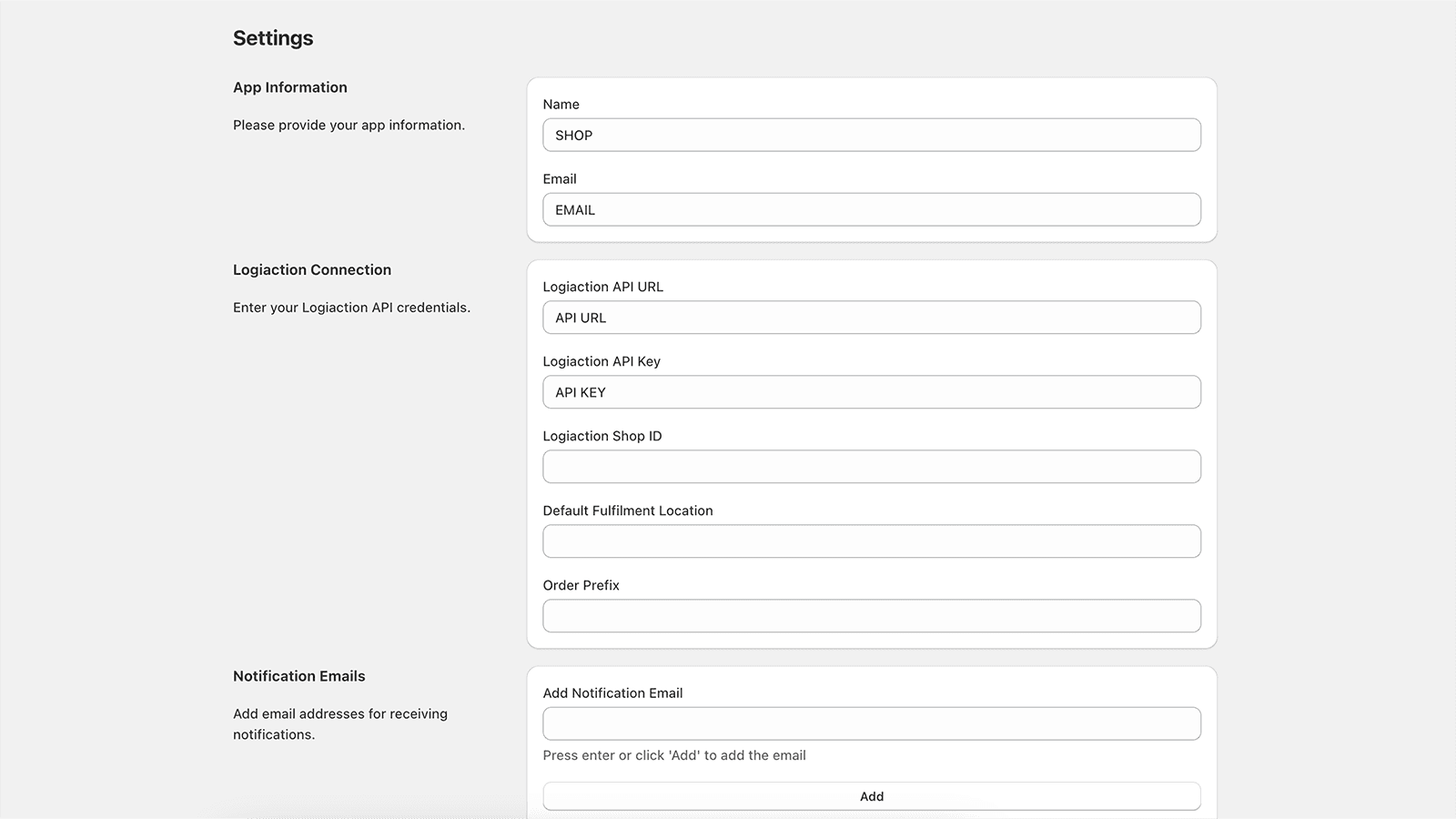Viewport: 1456px width, 819px height.
Task: Click the Order Prefix input box
Action: pyautogui.click(x=871, y=616)
